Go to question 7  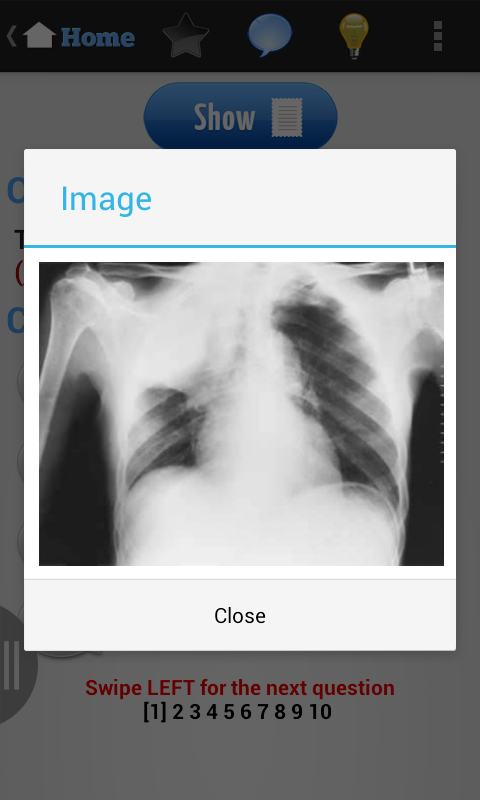pos(263,712)
